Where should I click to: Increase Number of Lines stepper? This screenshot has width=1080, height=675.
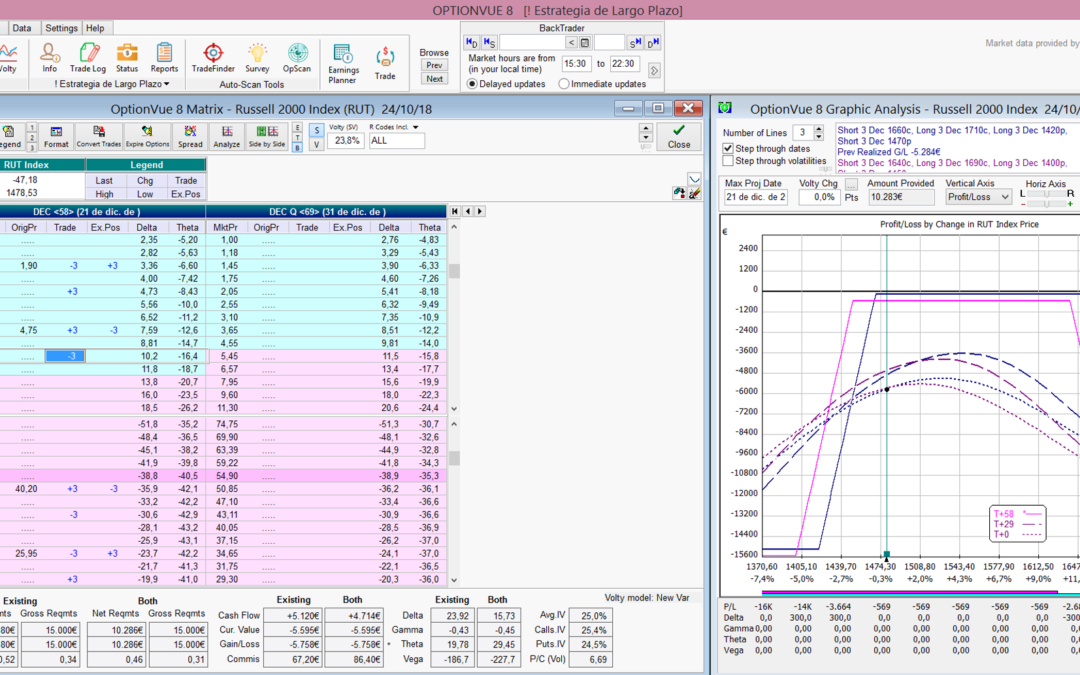click(818, 129)
